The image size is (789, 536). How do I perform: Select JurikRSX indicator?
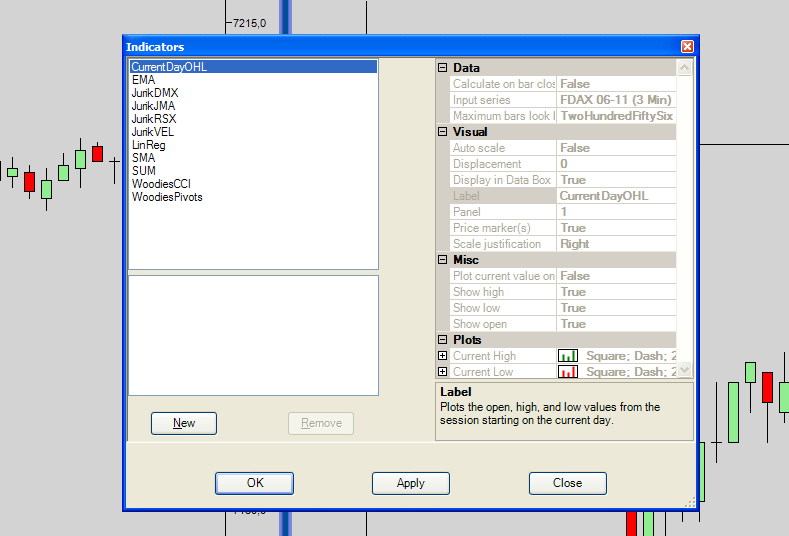coord(154,119)
